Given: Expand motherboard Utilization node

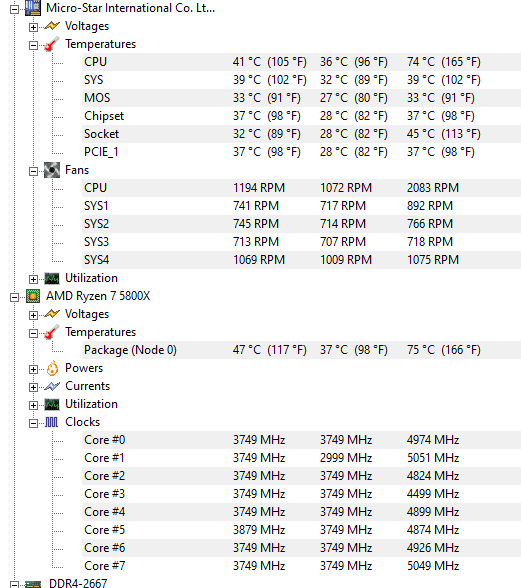Looking at the screenshot, I should click(x=33, y=279).
